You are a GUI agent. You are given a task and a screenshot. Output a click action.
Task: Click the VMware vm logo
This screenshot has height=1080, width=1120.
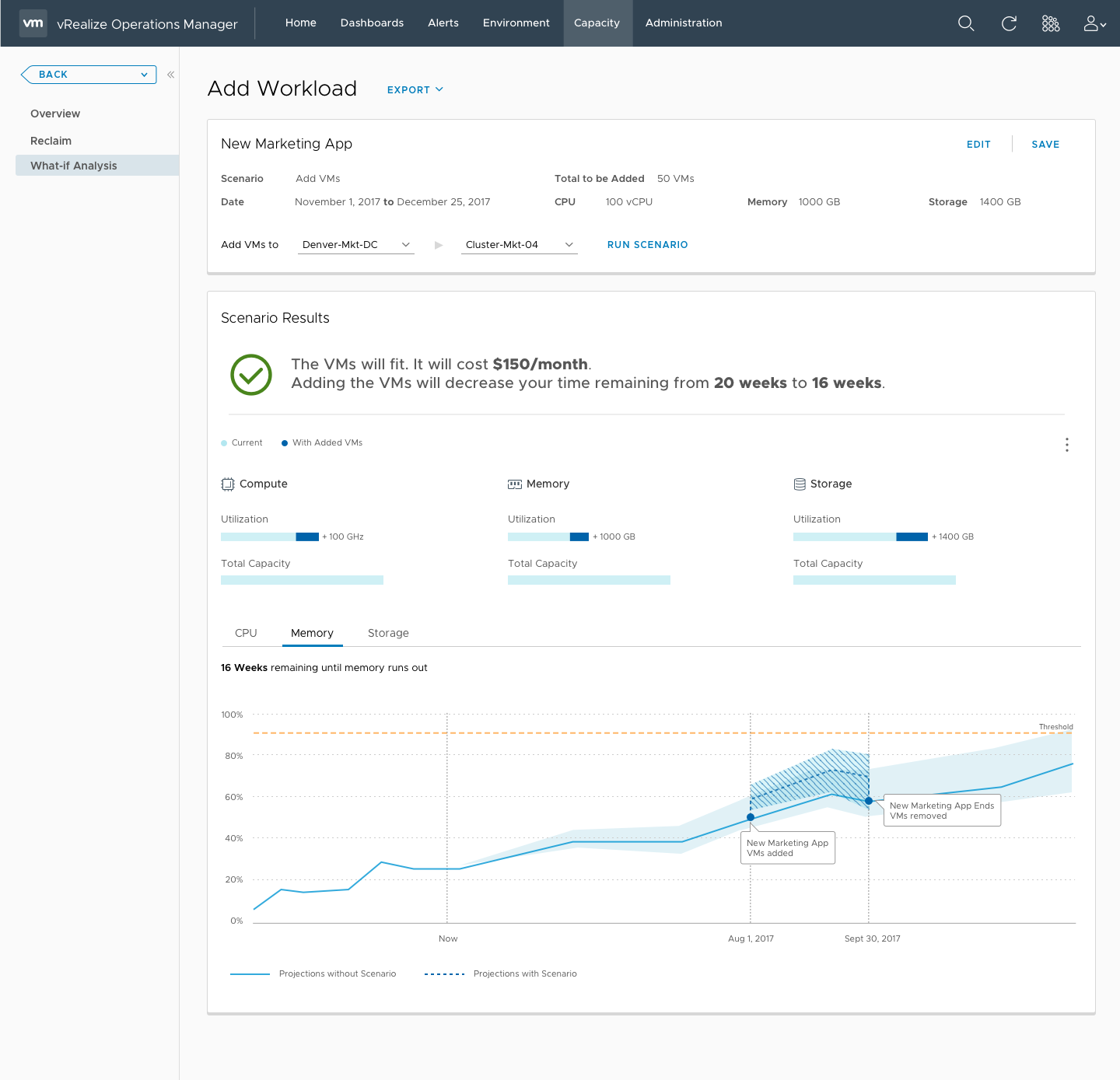(33, 23)
